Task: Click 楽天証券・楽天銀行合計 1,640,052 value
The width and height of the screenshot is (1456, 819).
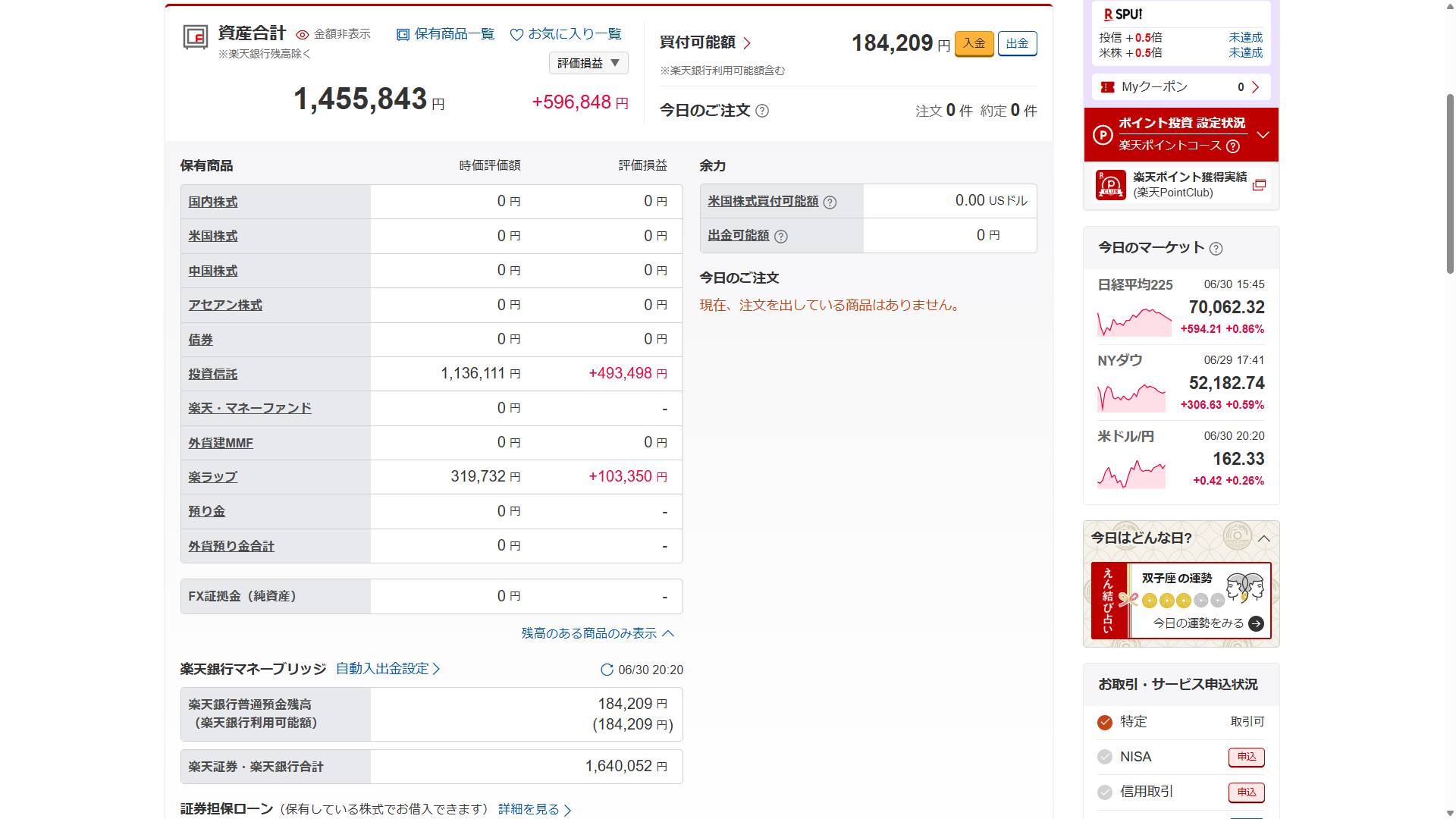Action: click(x=626, y=766)
